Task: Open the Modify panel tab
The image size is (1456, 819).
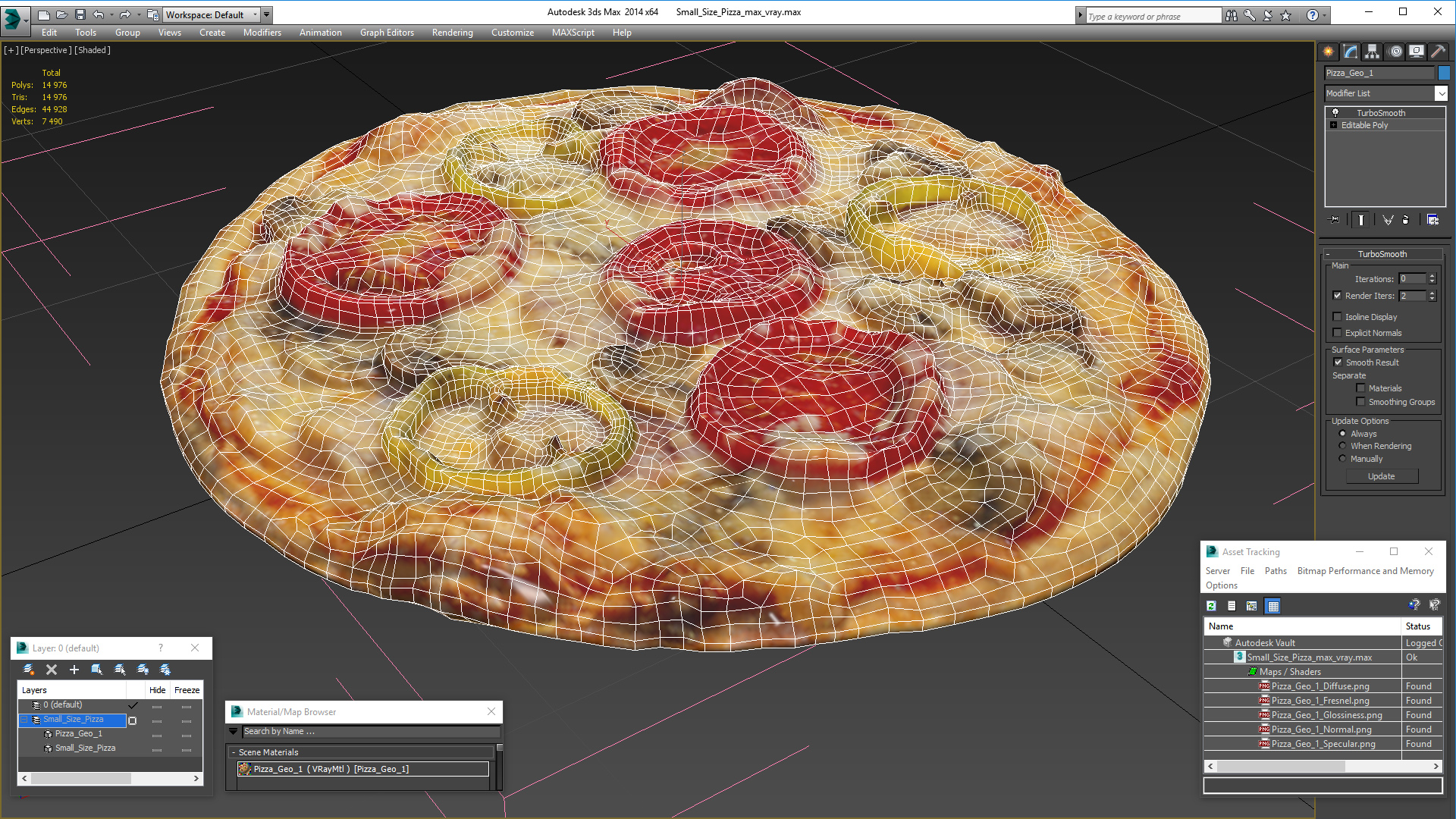Action: coord(1350,52)
